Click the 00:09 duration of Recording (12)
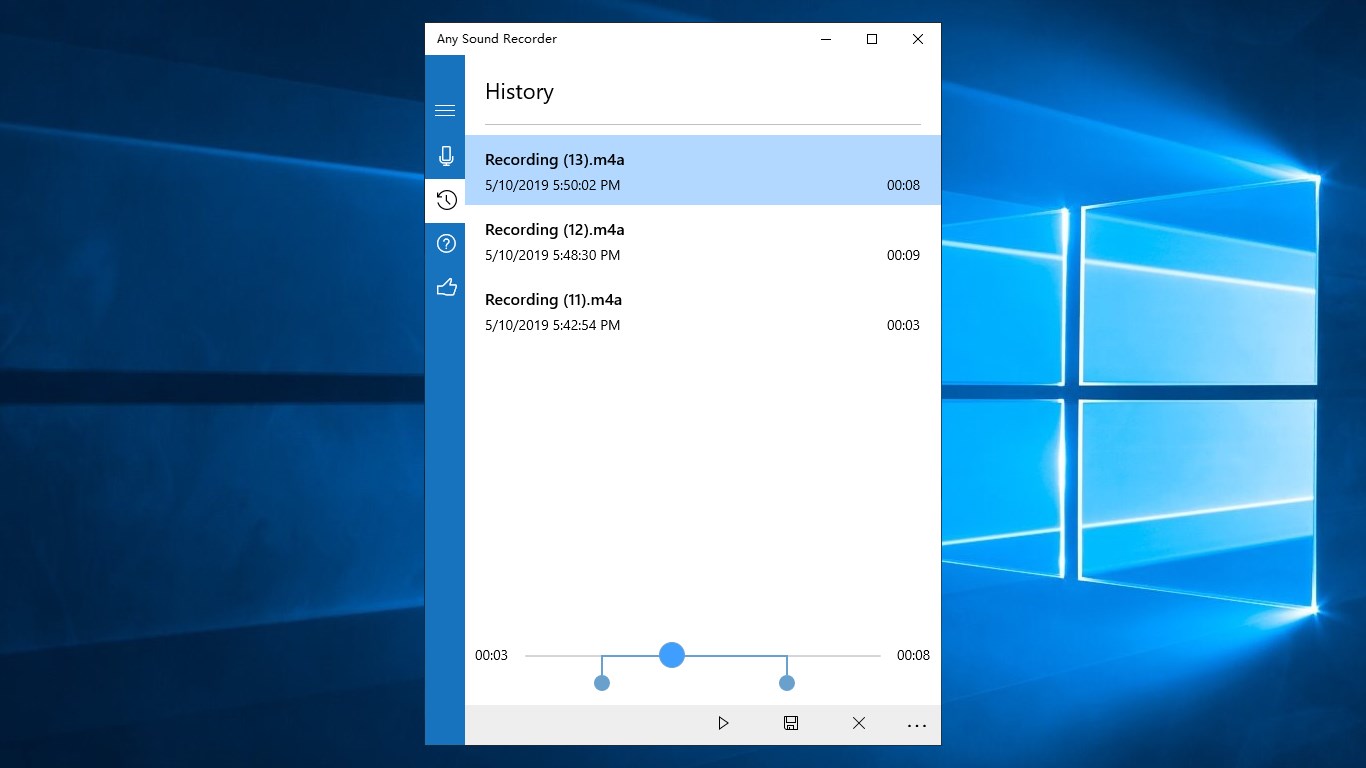The width and height of the screenshot is (1366, 768). coord(903,255)
